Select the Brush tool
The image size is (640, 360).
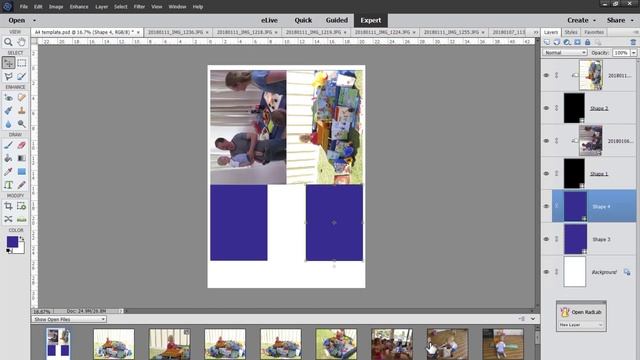[8, 145]
